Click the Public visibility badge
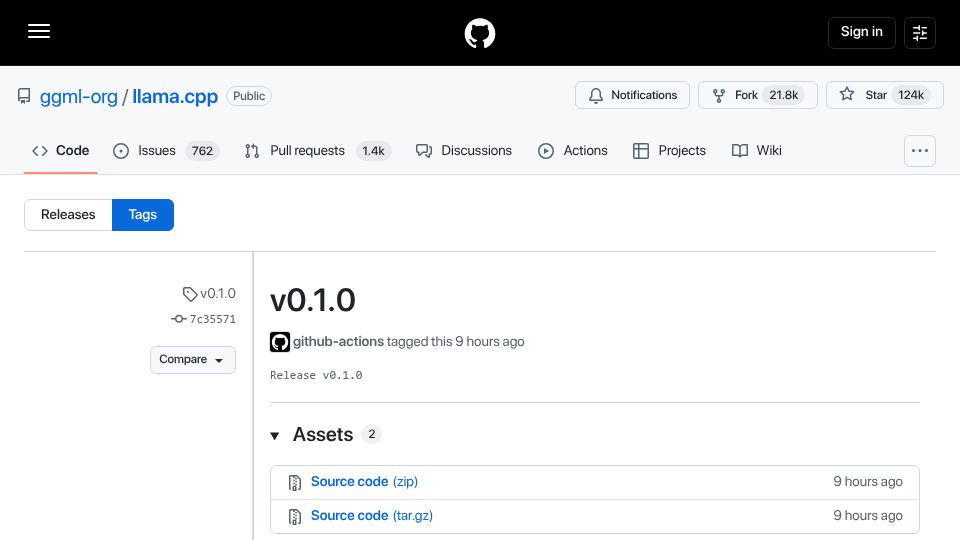The width and height of the screenshot is (960, 540). pos(249,96)
